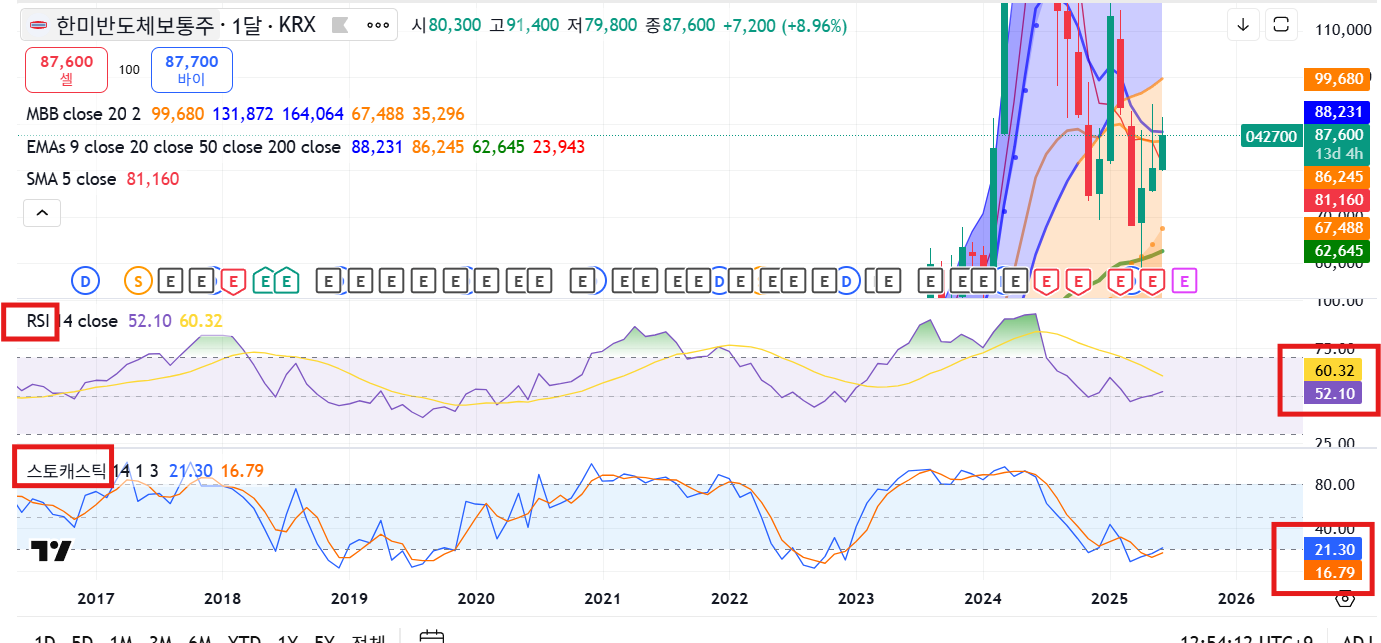
Task: Open the three-dot more menu beside KRX
Action: pos(378,25)
